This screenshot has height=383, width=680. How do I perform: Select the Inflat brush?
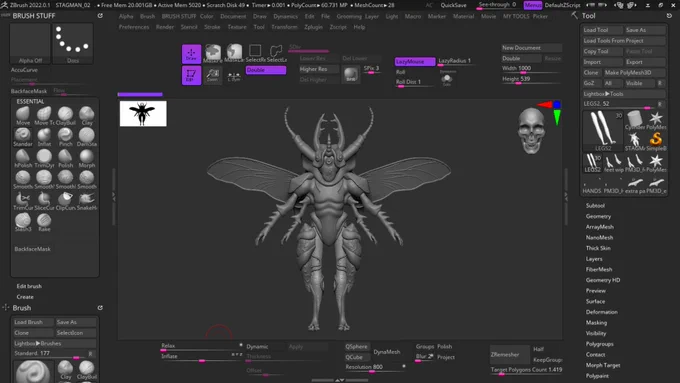pyautogui.click(x=44, y=137)
